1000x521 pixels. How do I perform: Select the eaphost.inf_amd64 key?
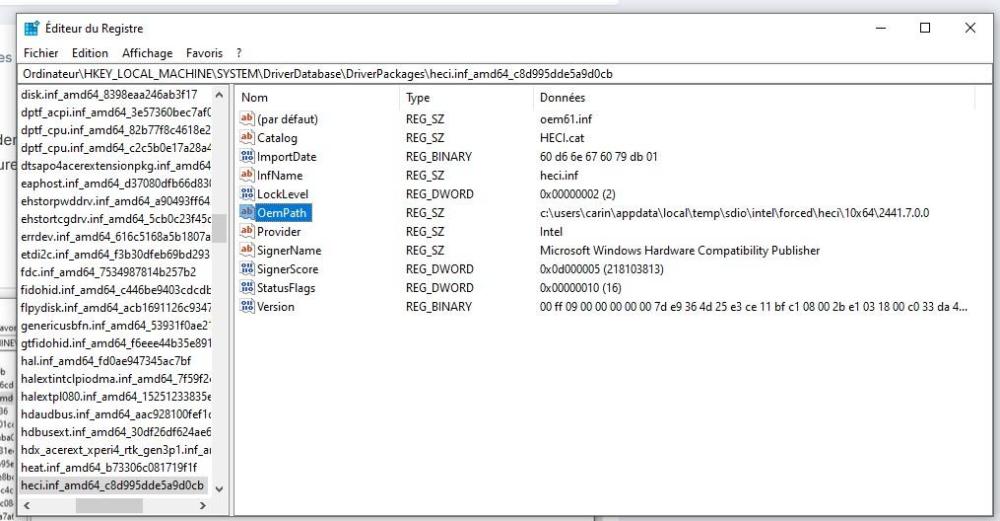115,183
